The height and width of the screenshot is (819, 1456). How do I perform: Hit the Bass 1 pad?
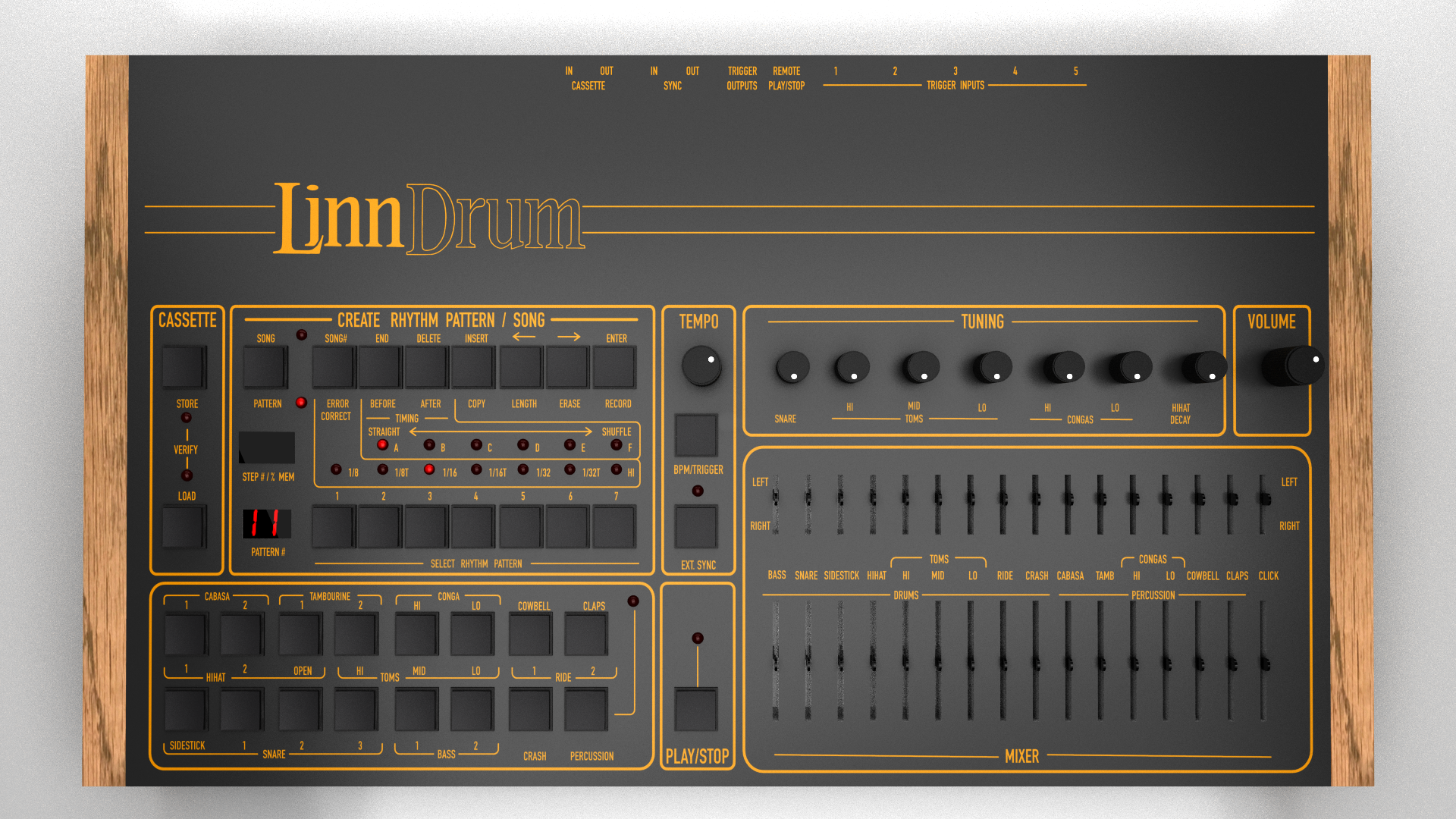tap(416, 710)
